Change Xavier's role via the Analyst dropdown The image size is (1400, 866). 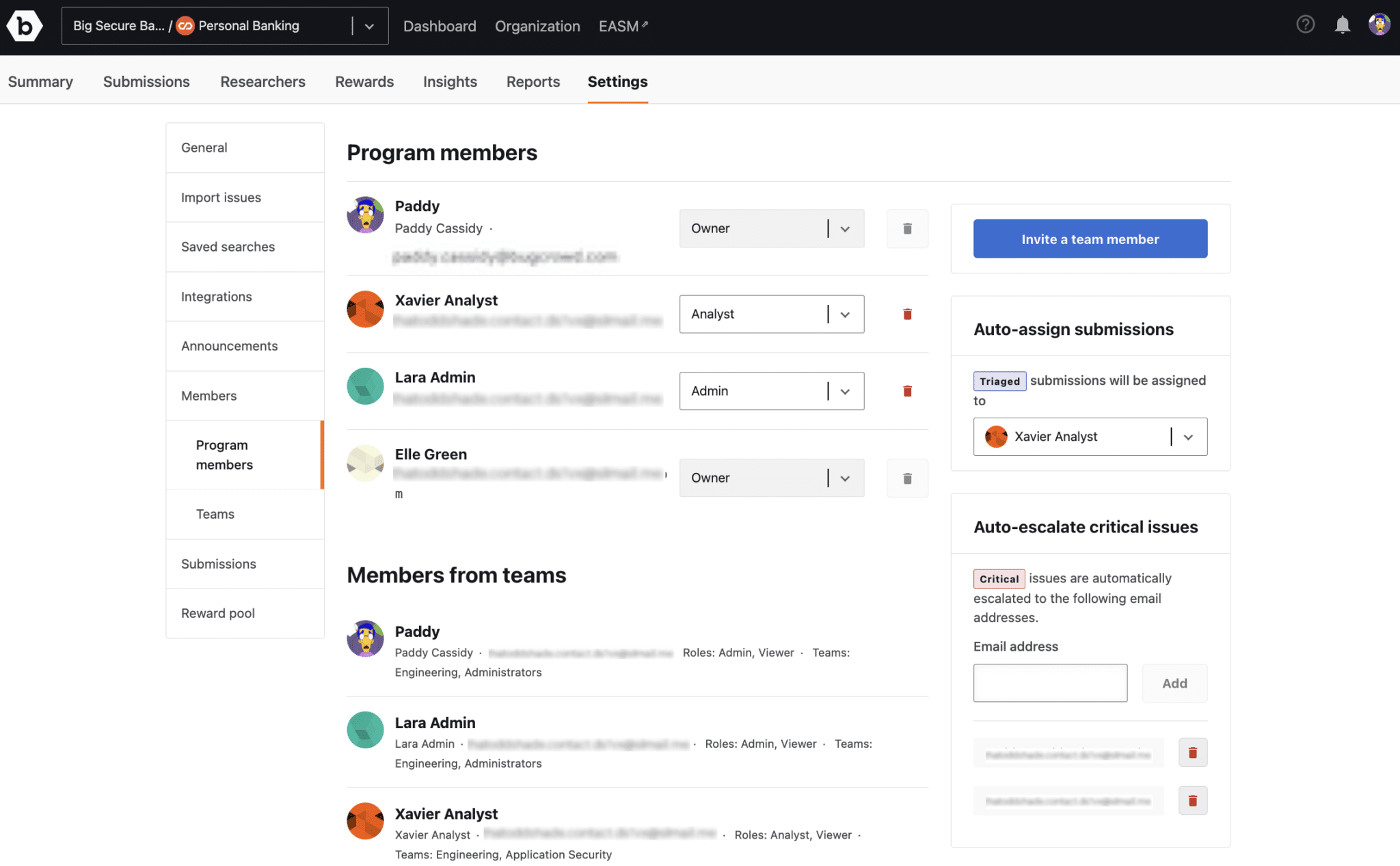771,314
